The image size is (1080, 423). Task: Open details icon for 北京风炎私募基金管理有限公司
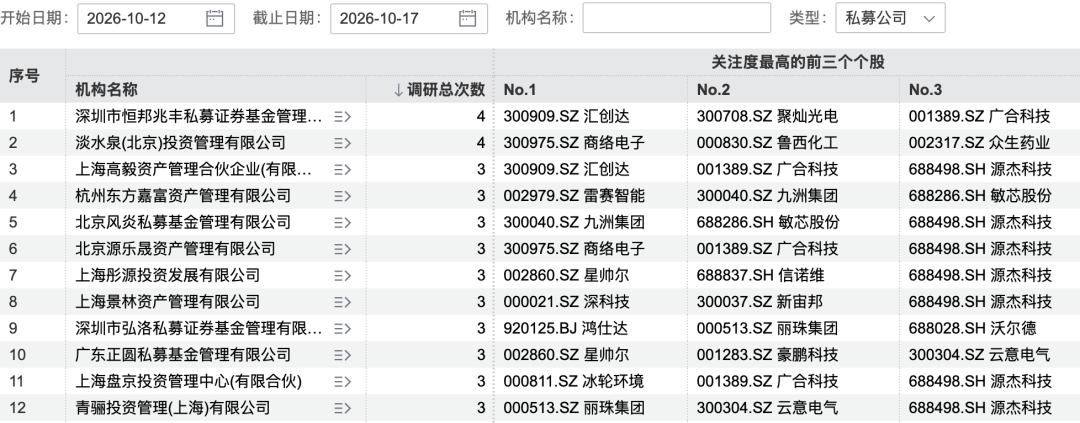[342, 223]
